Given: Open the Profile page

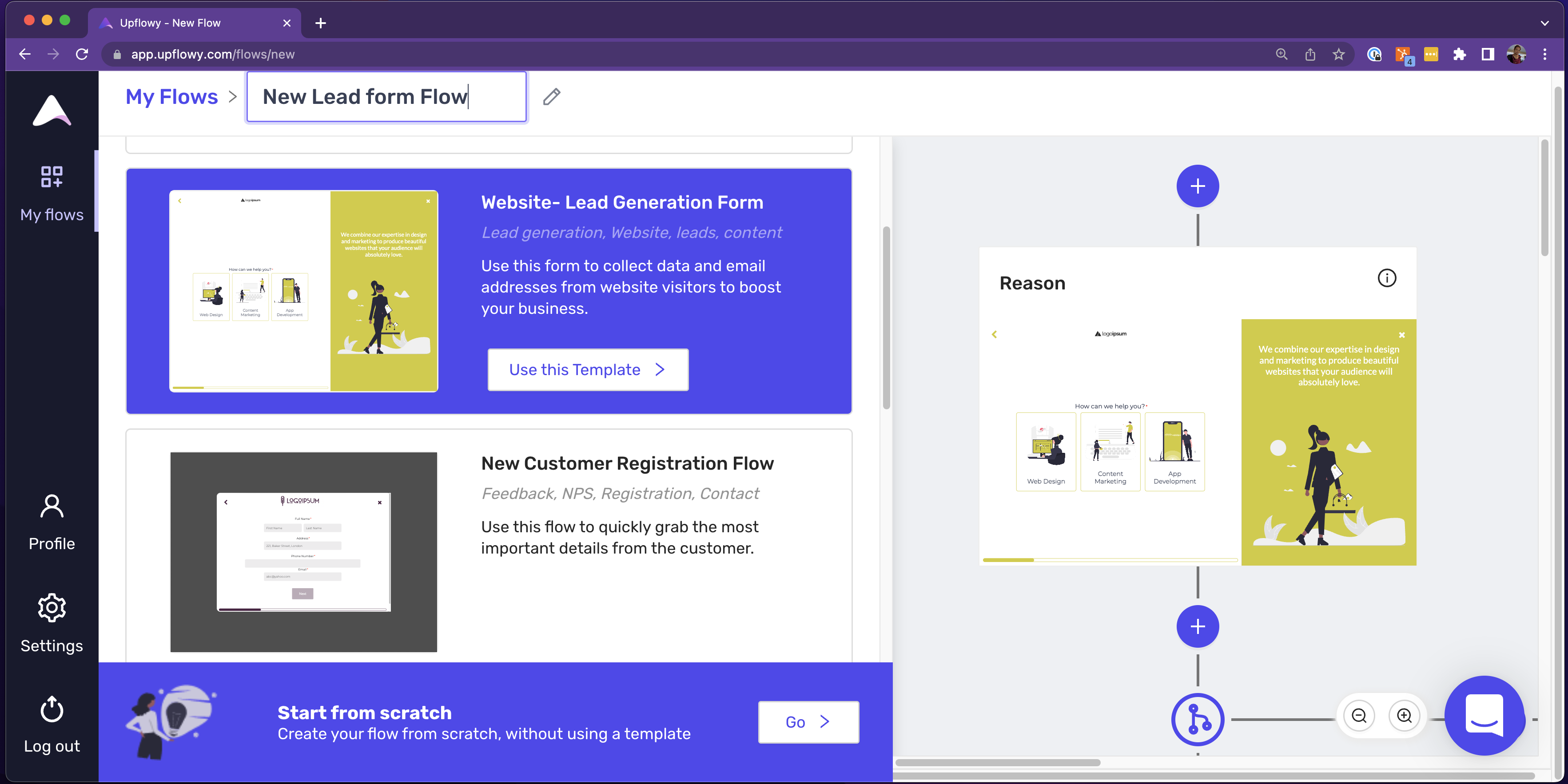Looking at the screenshot, I should point(52,523).
